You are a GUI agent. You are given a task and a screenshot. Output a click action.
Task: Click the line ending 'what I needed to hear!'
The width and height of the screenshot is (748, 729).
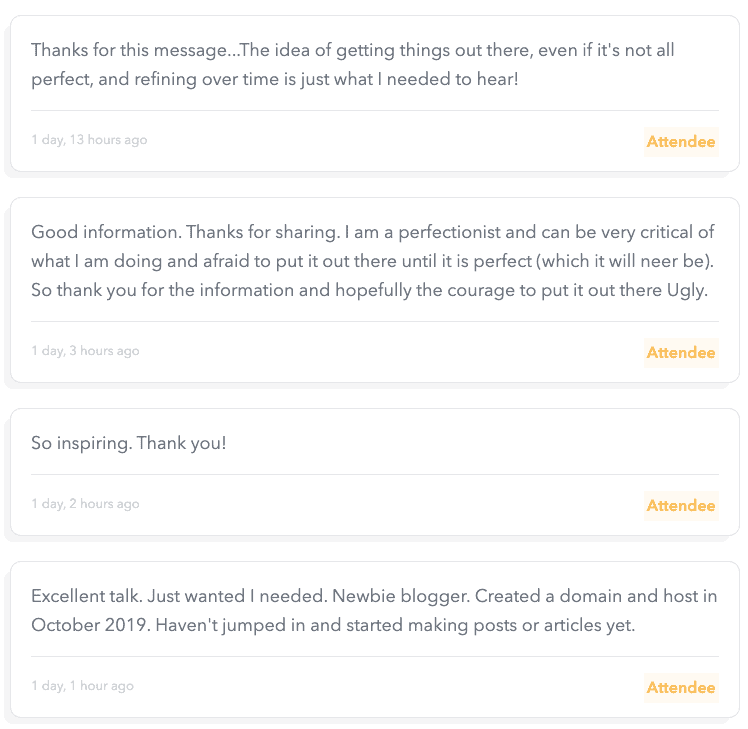click(275, 78)
